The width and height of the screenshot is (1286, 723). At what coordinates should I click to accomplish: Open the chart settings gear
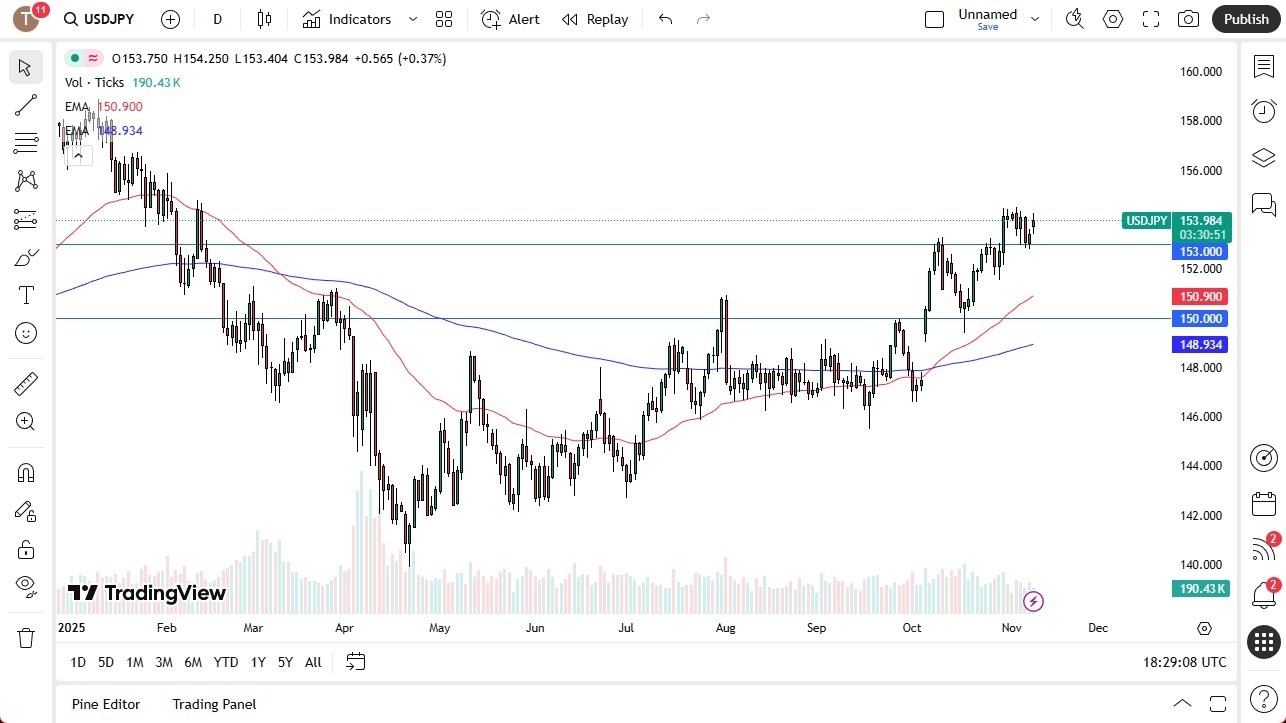pos(1112,18)
